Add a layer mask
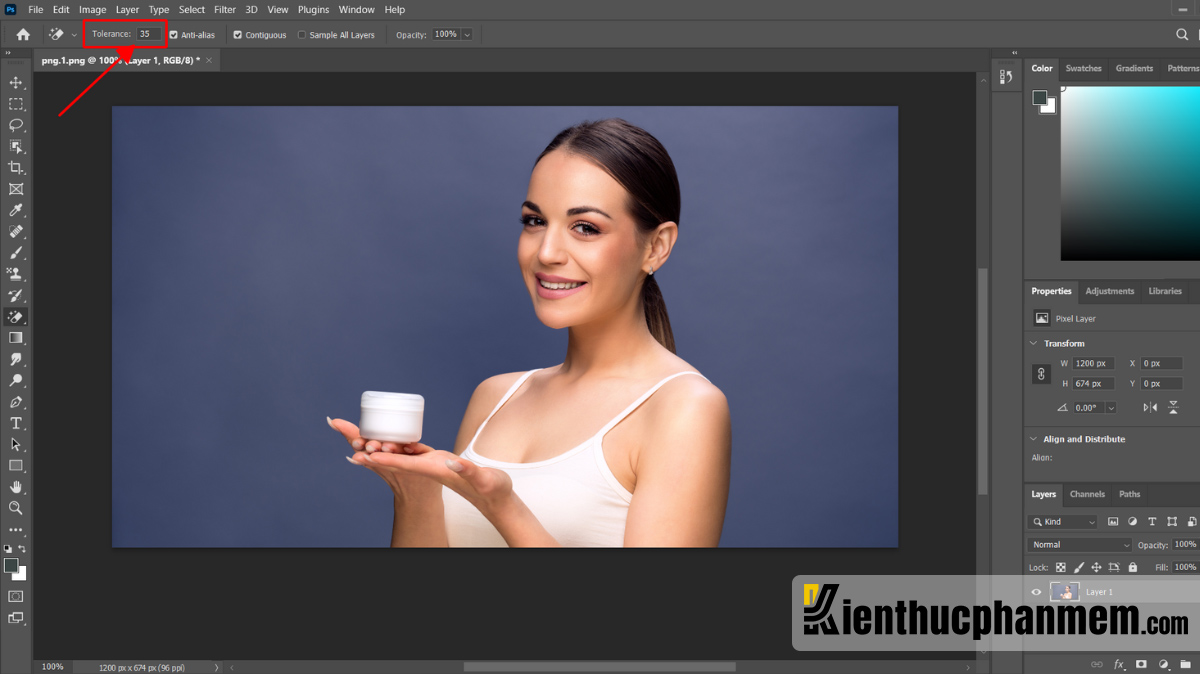 coord(1141,664)
